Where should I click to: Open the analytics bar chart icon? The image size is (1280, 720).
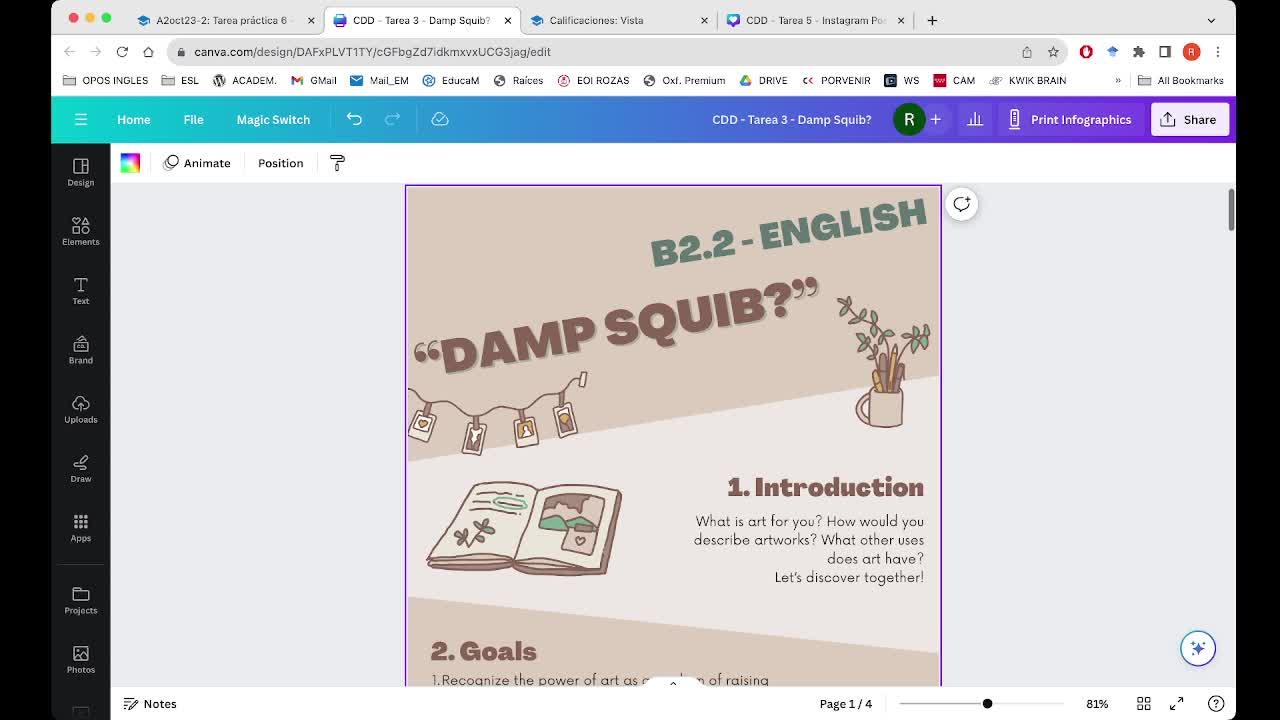[x=975, y=119]
